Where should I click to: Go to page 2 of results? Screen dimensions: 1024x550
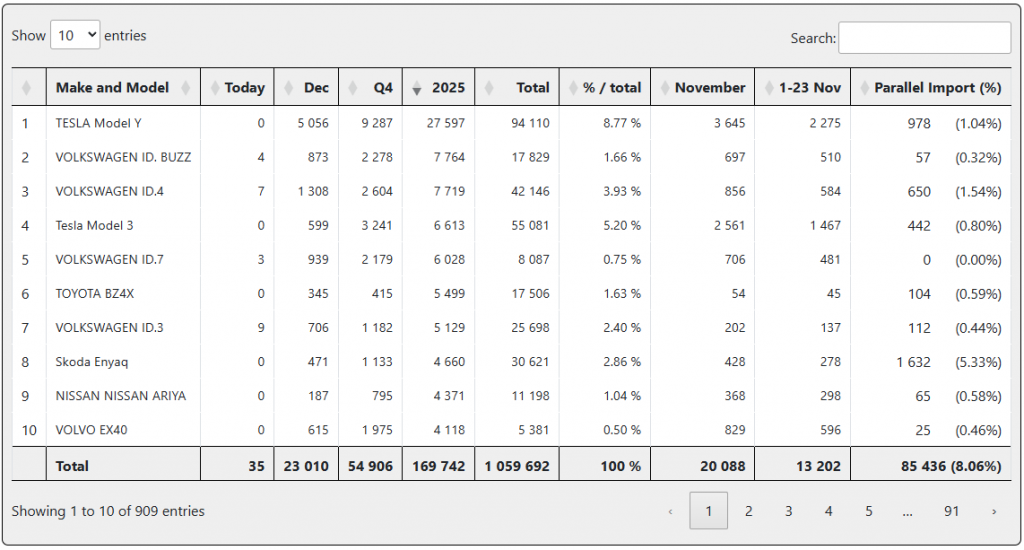click(x=748, y=511)
